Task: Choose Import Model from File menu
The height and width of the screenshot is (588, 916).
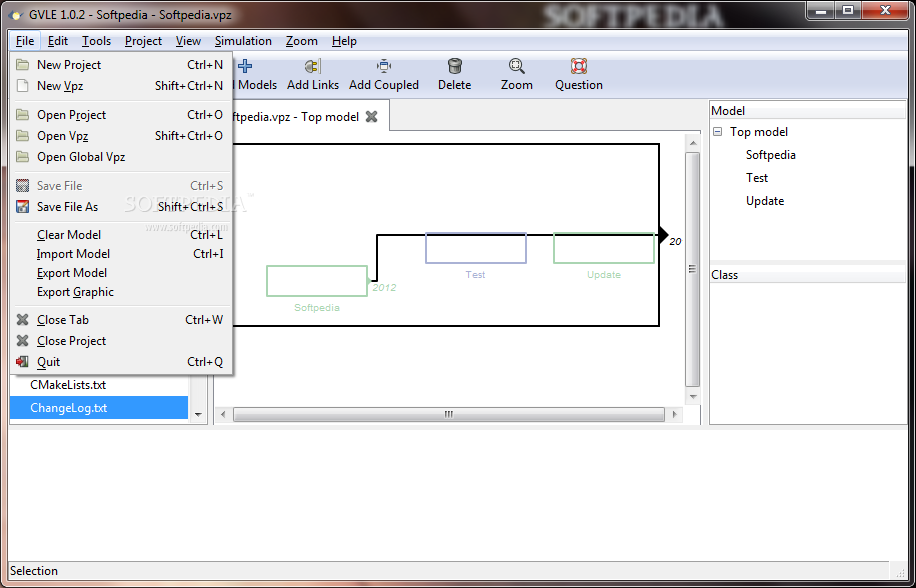Action: (x=121, y=254)
